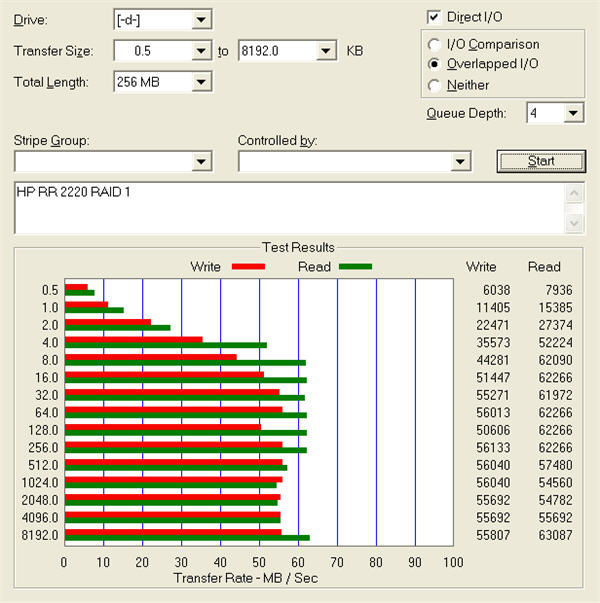This screenshot has width=600, height=603.
Task: Click the 8192.0 row label
Action: tap(40, 535)
